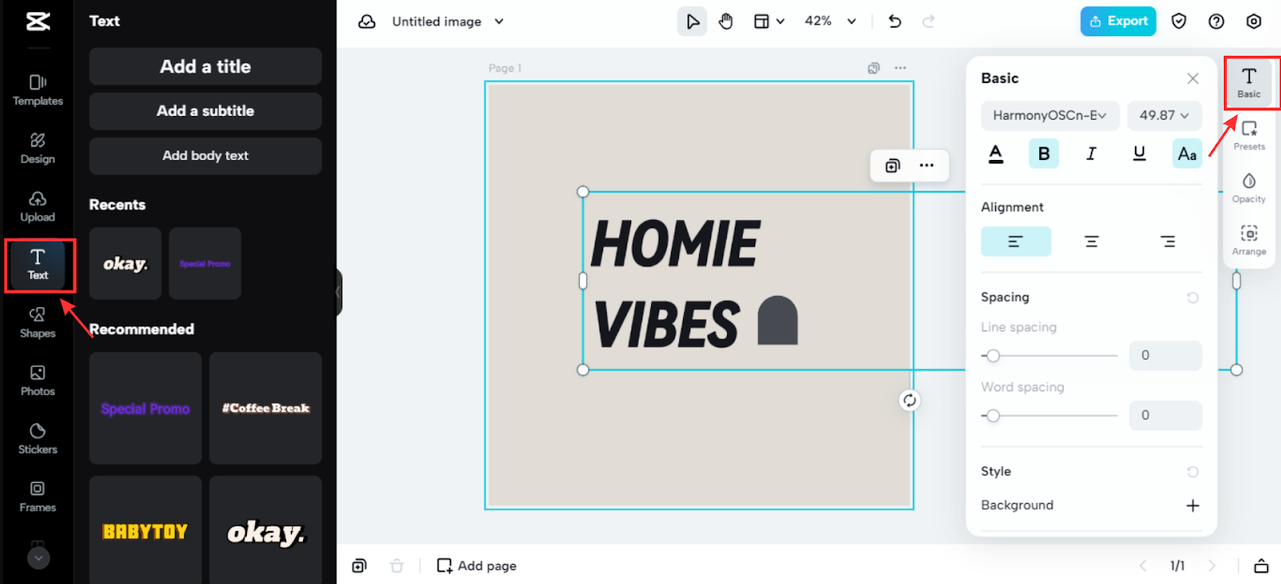Redo the last action
The height and width of the screenshot is (584, 1281).
(x=929, y=21)
